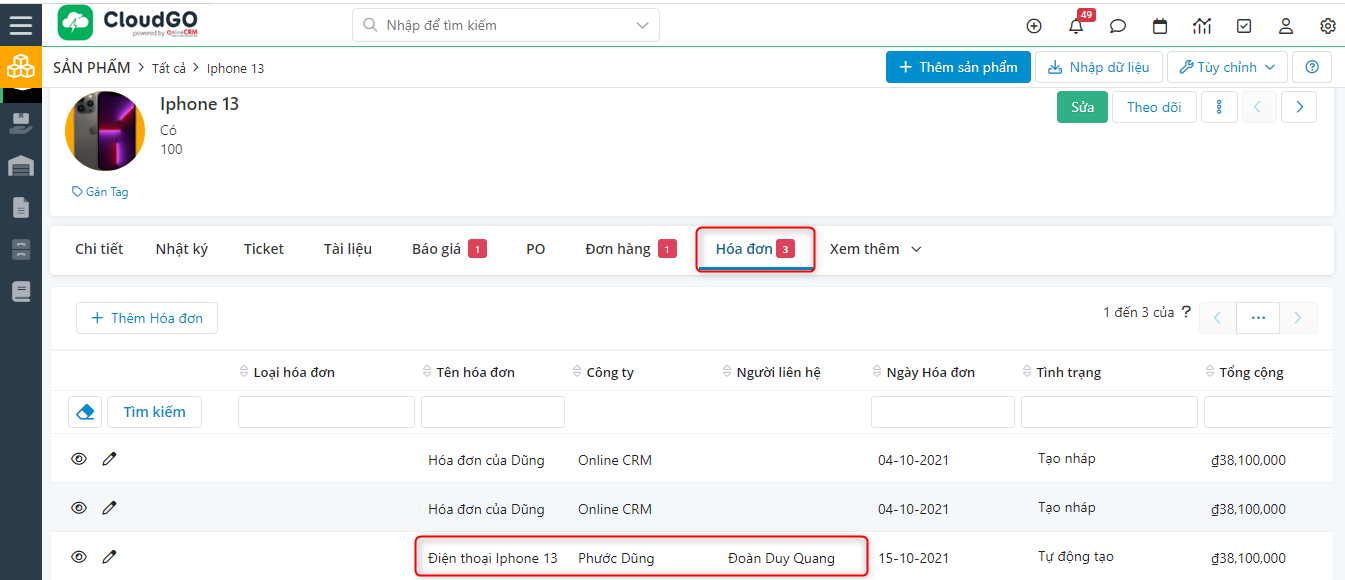Click the Thêm sản phẩm button
1345x580 pixels.
(958, 67)
